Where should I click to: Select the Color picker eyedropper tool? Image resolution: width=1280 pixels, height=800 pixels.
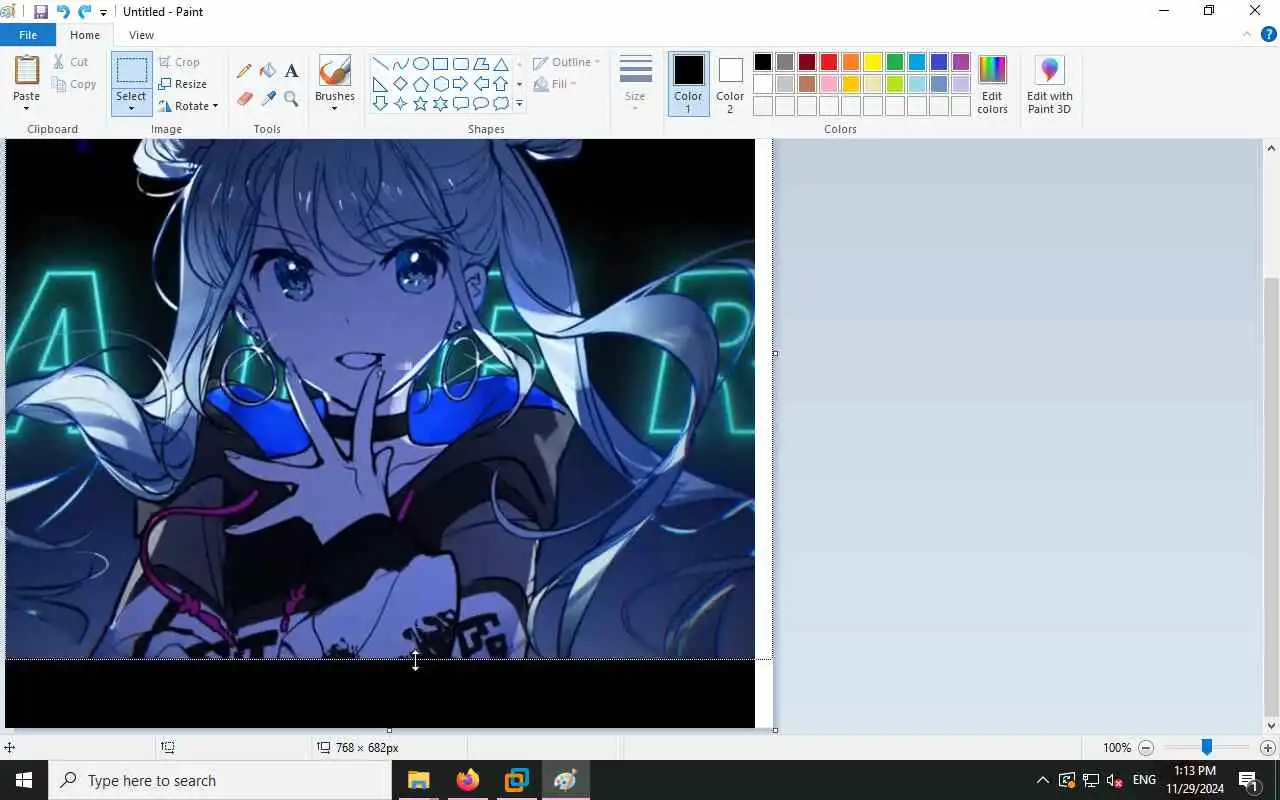pos(268,99)
